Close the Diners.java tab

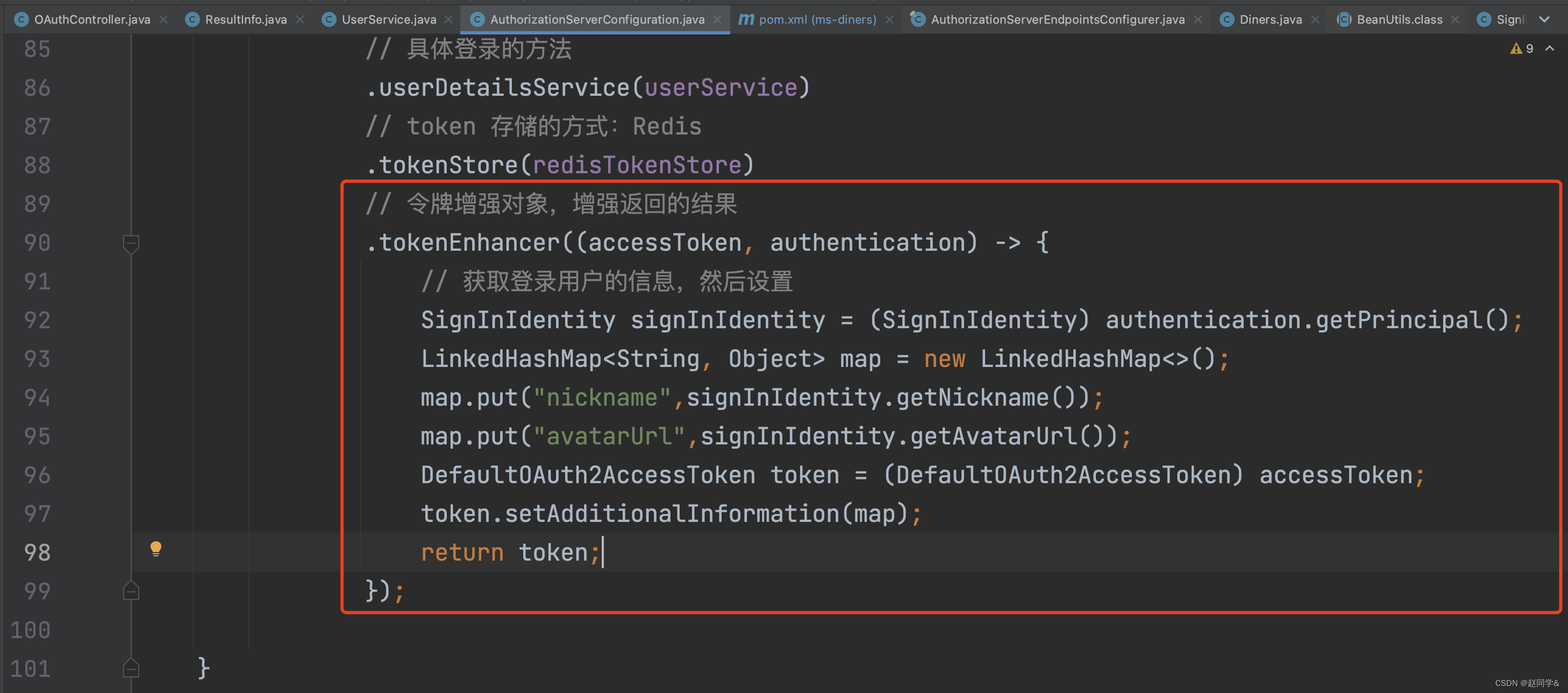point(1315,19)
